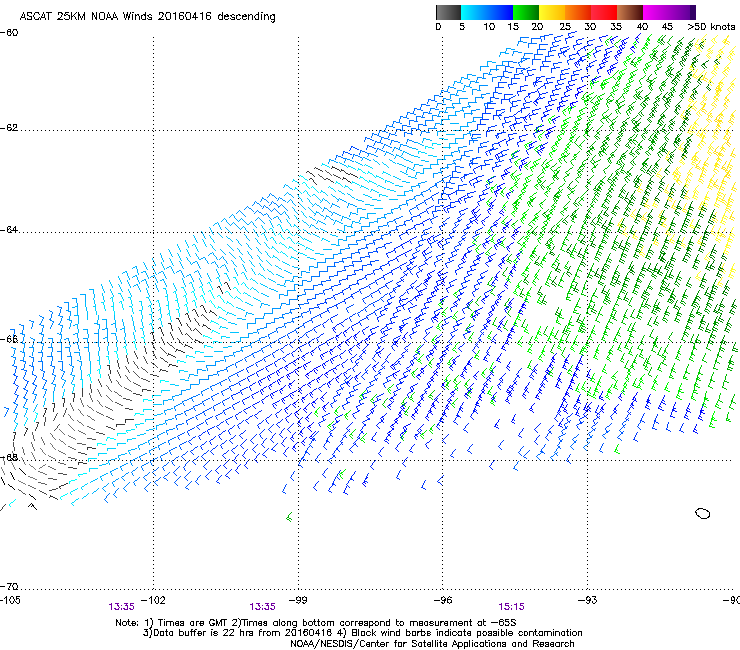
Task: Click the green 15-20 knots color segment
Action: [x=526, y=12]
